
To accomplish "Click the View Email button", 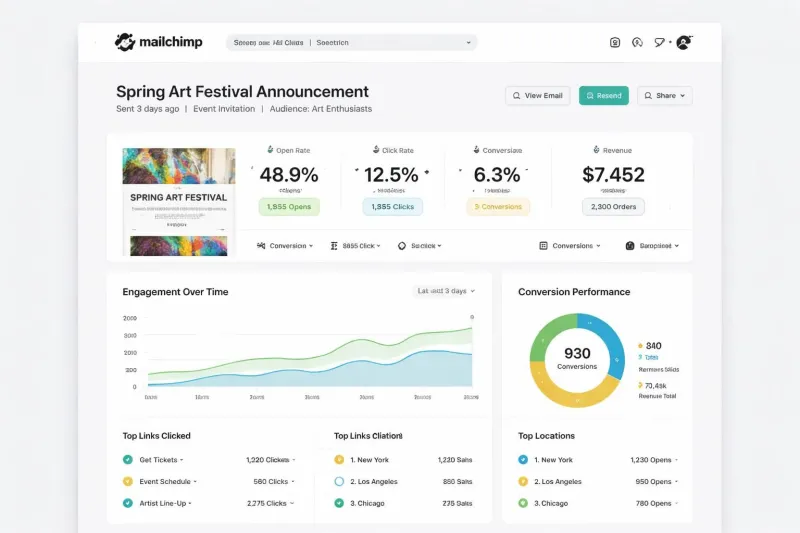I will click(537, 95).
